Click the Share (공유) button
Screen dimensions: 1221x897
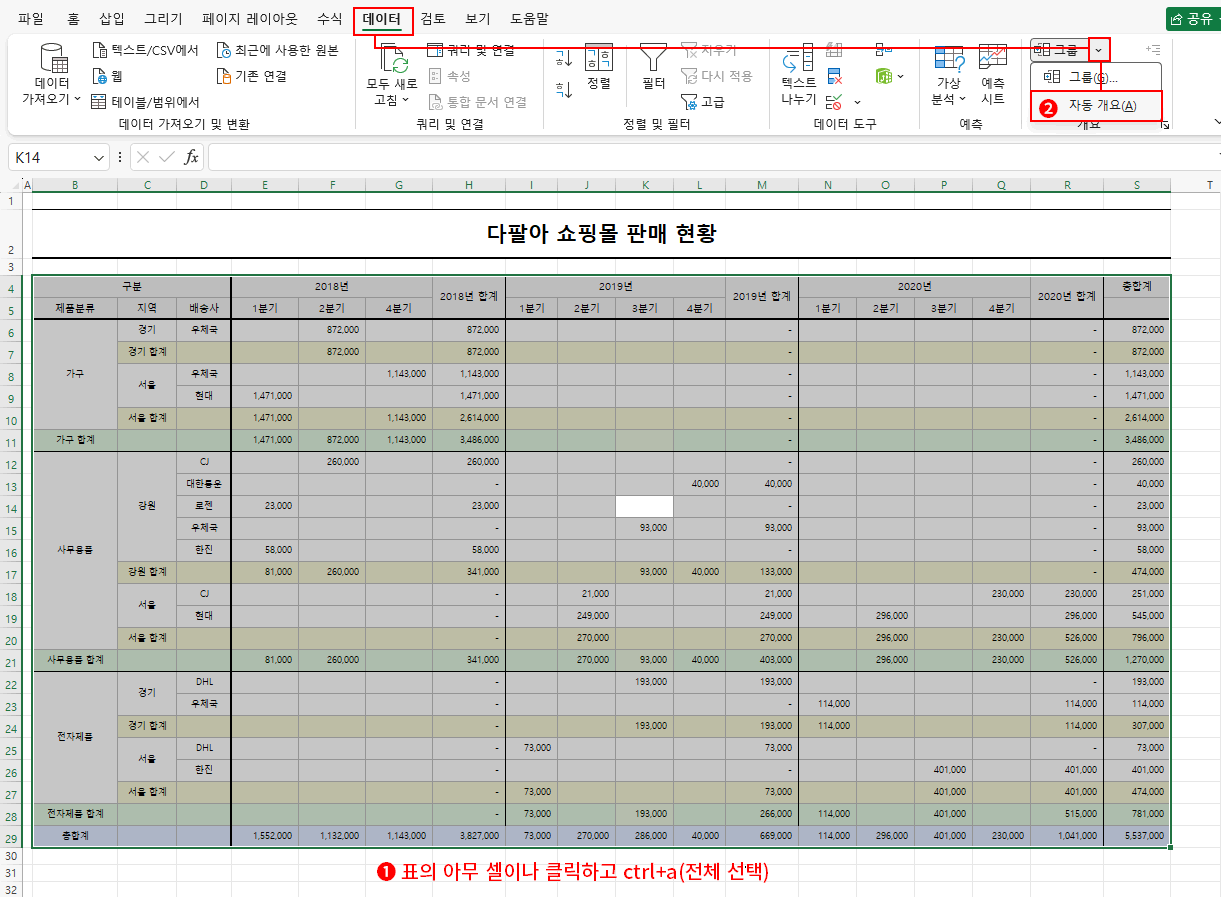coord(1192,19)
